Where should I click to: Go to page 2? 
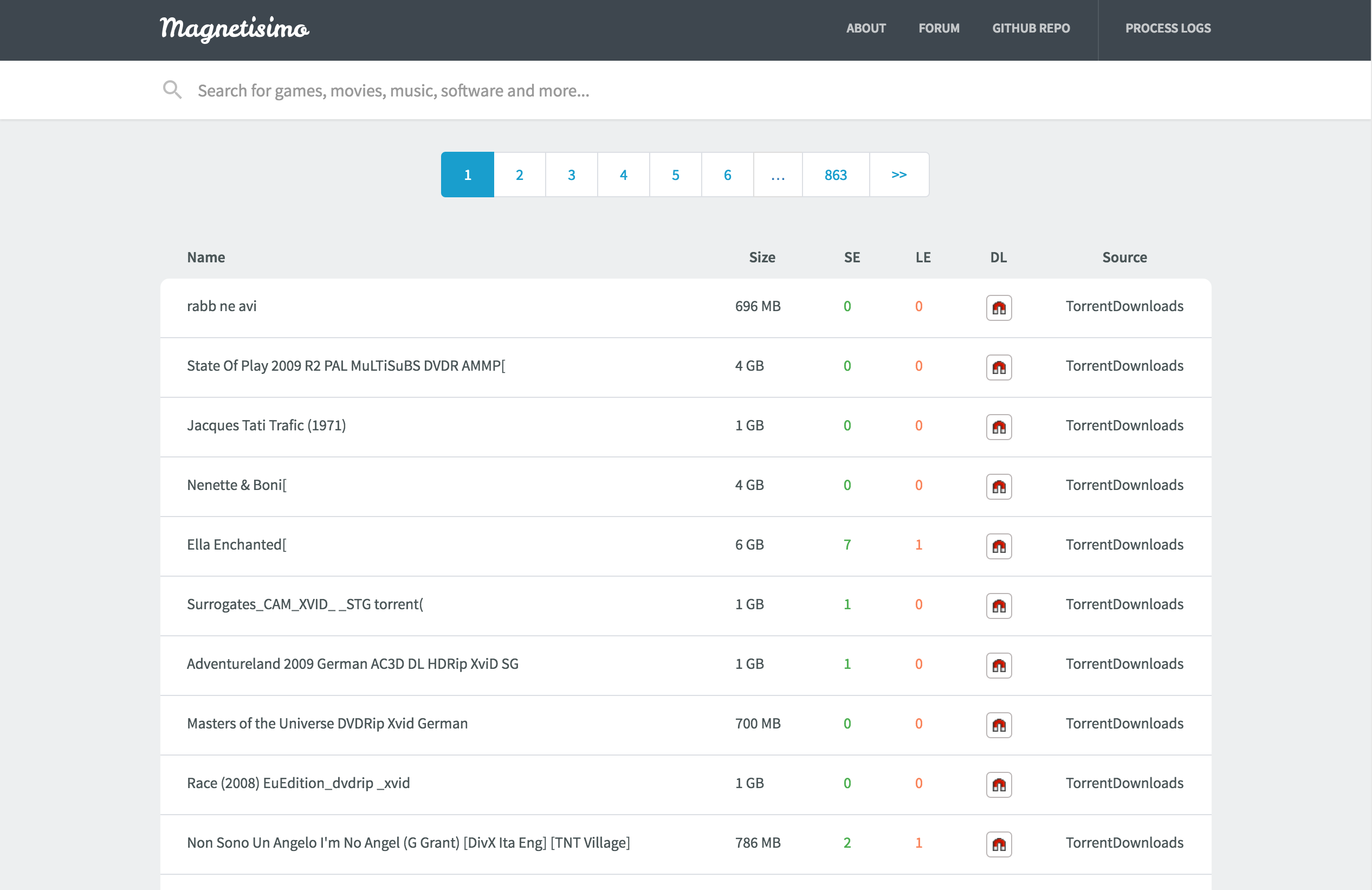click(520, 174)
